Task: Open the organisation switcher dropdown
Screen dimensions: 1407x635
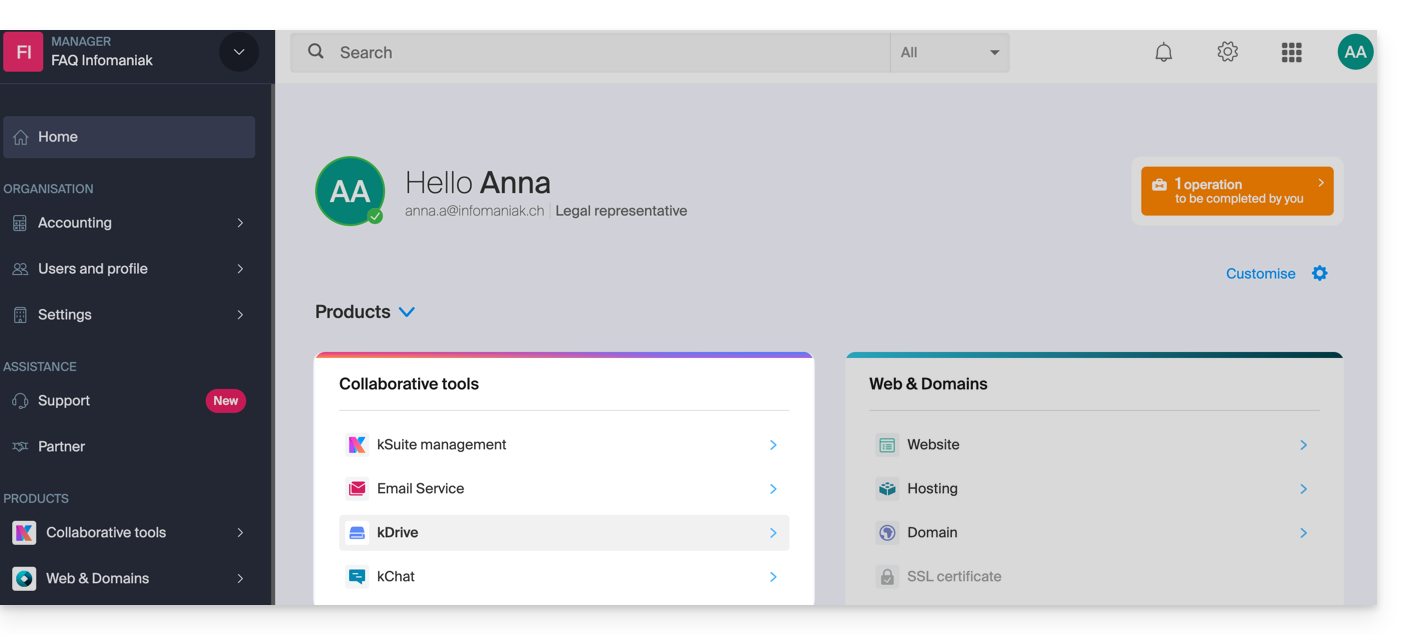Action: 238,52
